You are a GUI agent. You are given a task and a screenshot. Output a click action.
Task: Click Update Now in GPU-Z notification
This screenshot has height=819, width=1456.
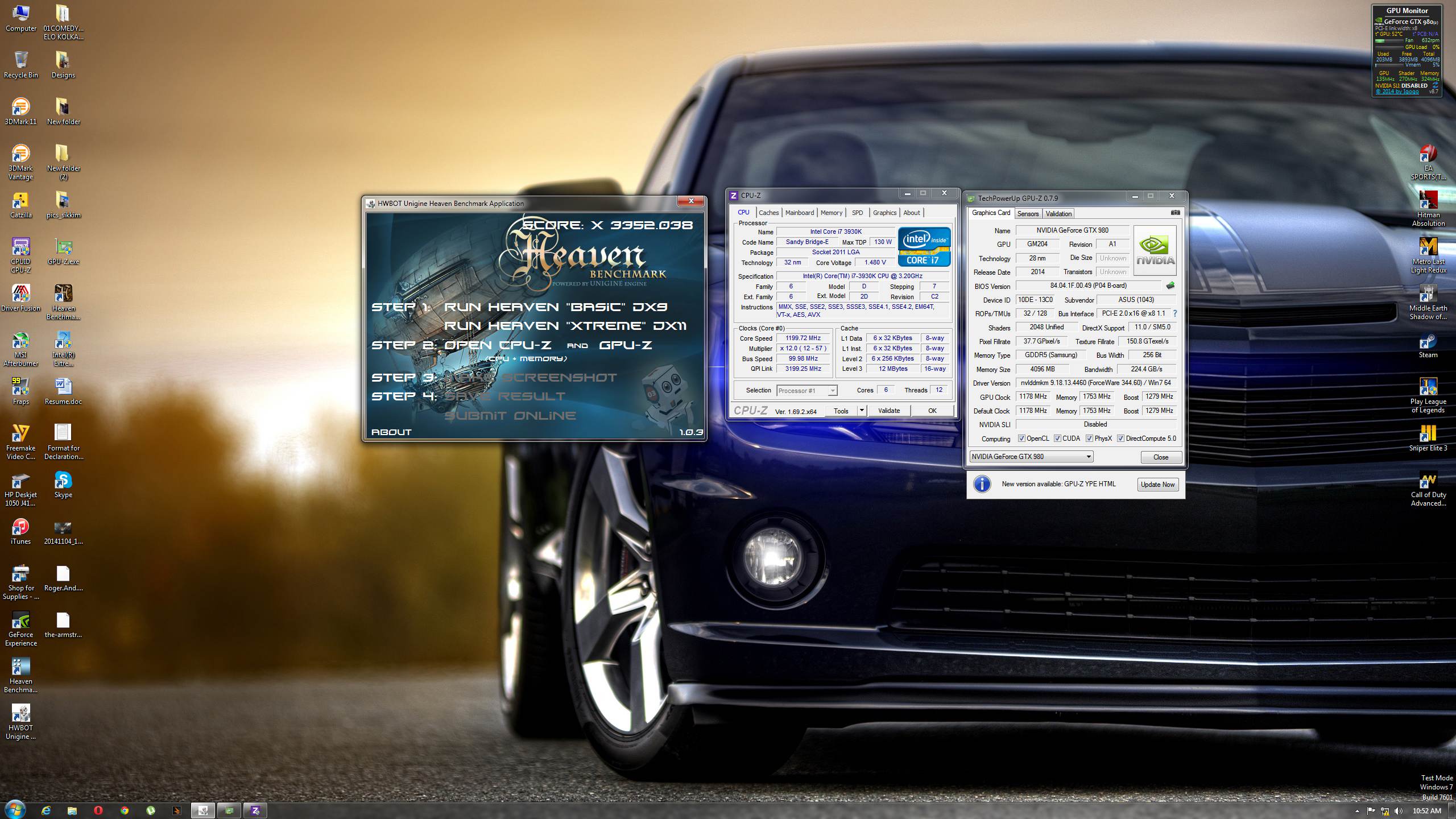(1157, 485)
